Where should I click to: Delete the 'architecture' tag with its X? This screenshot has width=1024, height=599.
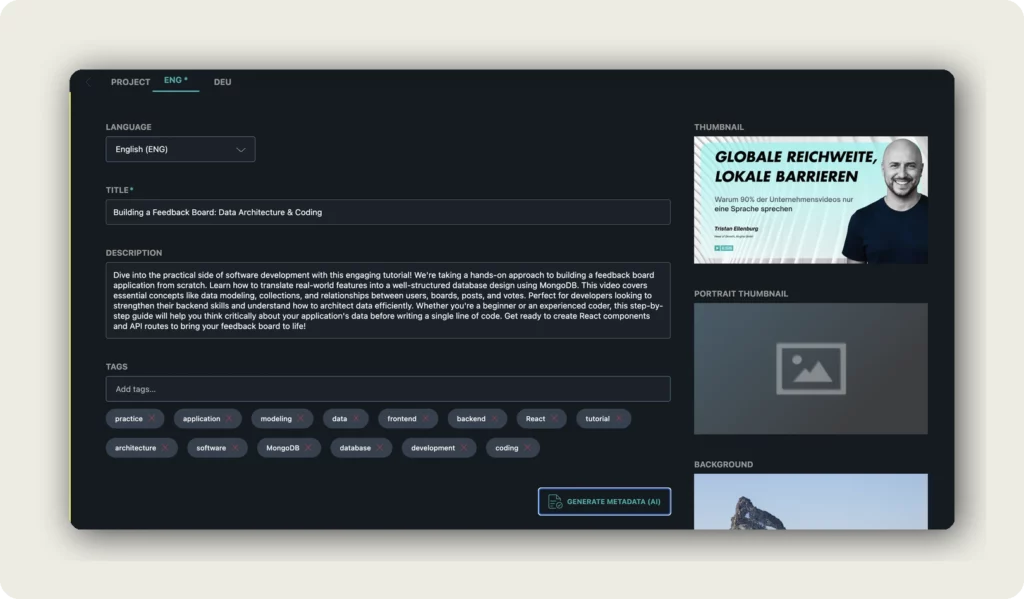[x=165, y=448]
